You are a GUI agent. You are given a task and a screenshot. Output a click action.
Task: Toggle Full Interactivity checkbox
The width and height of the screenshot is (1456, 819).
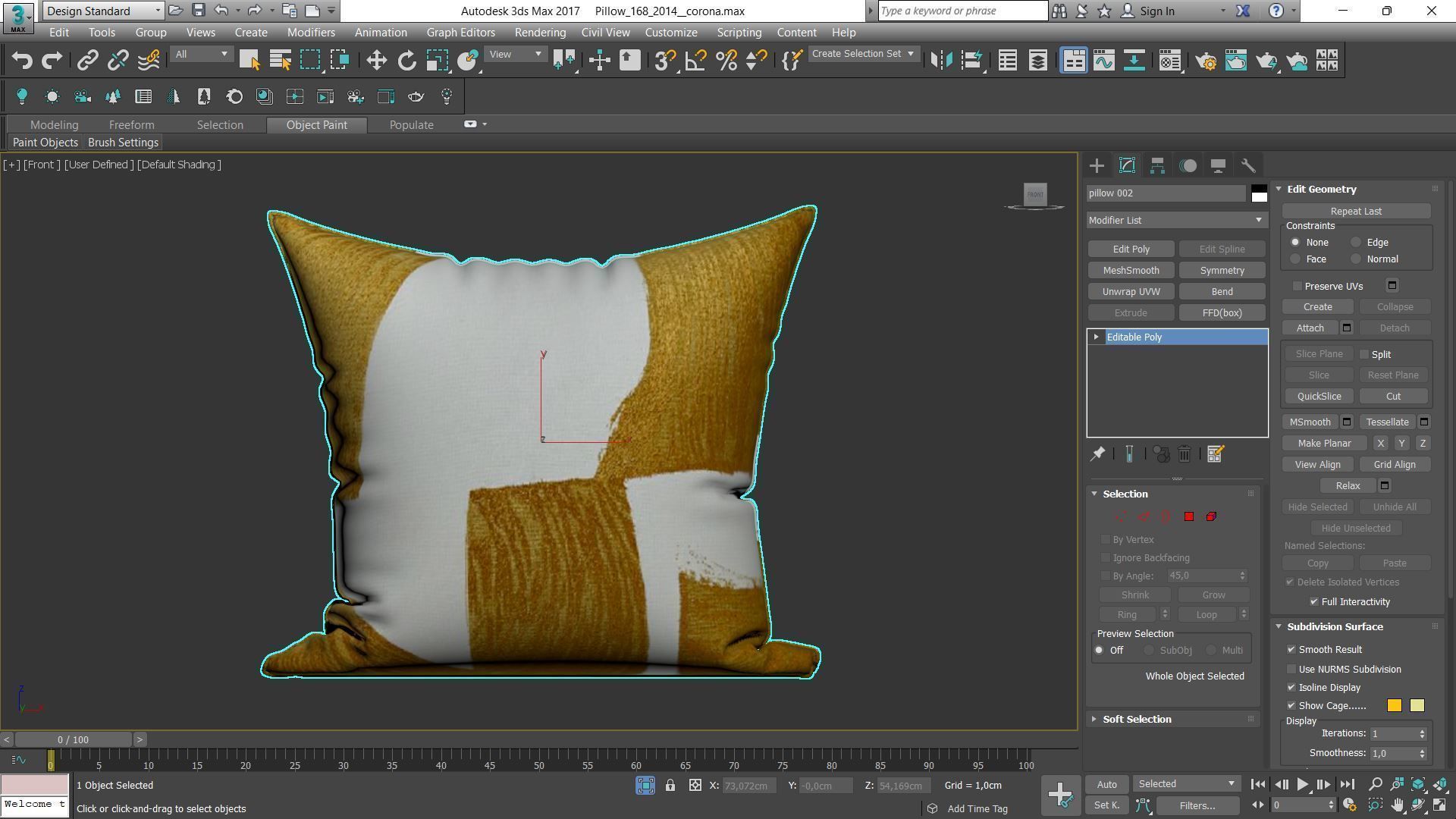pos(1314,602)
